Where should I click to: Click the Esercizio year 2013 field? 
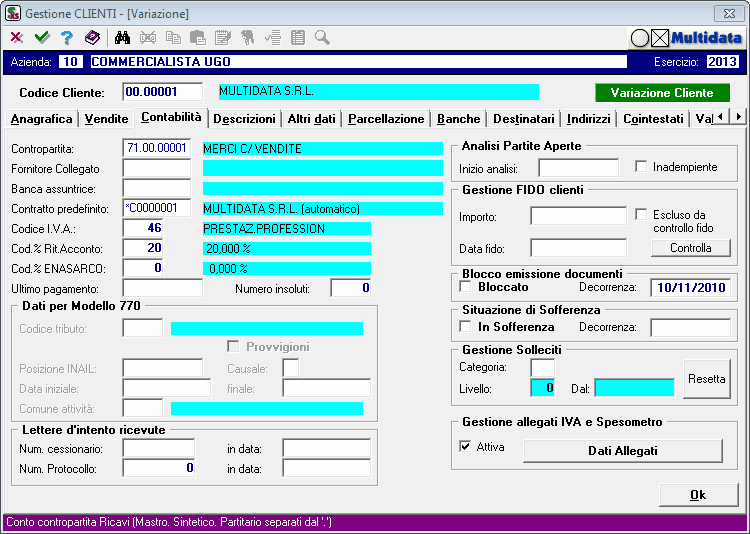pyautogui.click(x=723, y=62)
